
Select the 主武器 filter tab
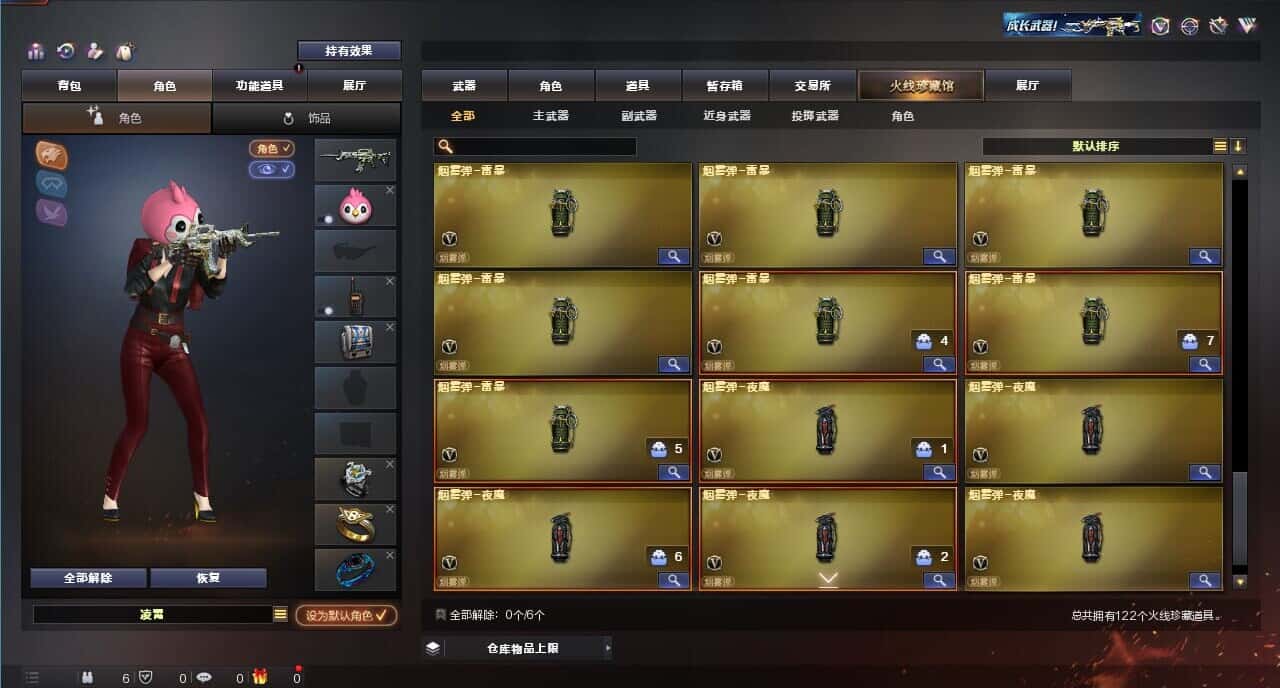[x=551, y=116]
